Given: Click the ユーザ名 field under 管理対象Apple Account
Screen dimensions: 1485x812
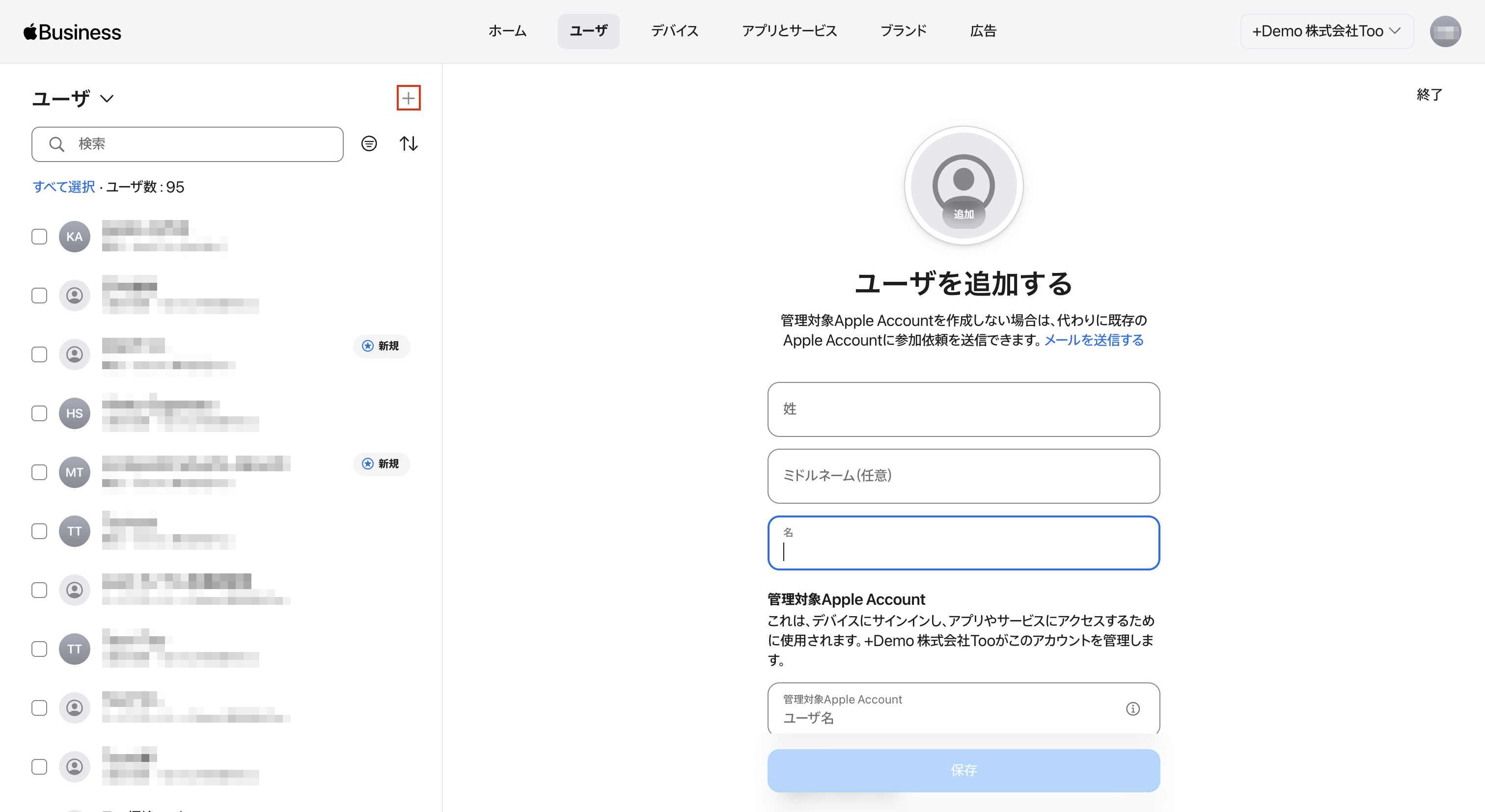Looking at the screenshot, I should point(963,708).
